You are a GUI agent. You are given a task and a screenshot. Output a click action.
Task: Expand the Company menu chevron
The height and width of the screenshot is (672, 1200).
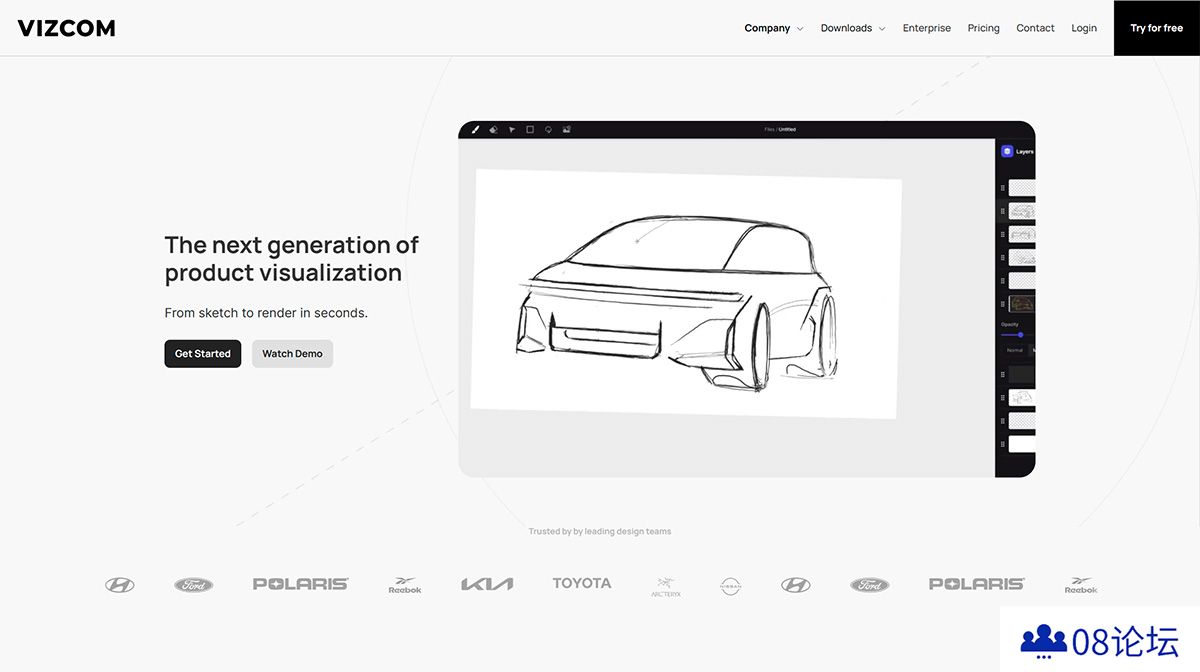(800, 29)
